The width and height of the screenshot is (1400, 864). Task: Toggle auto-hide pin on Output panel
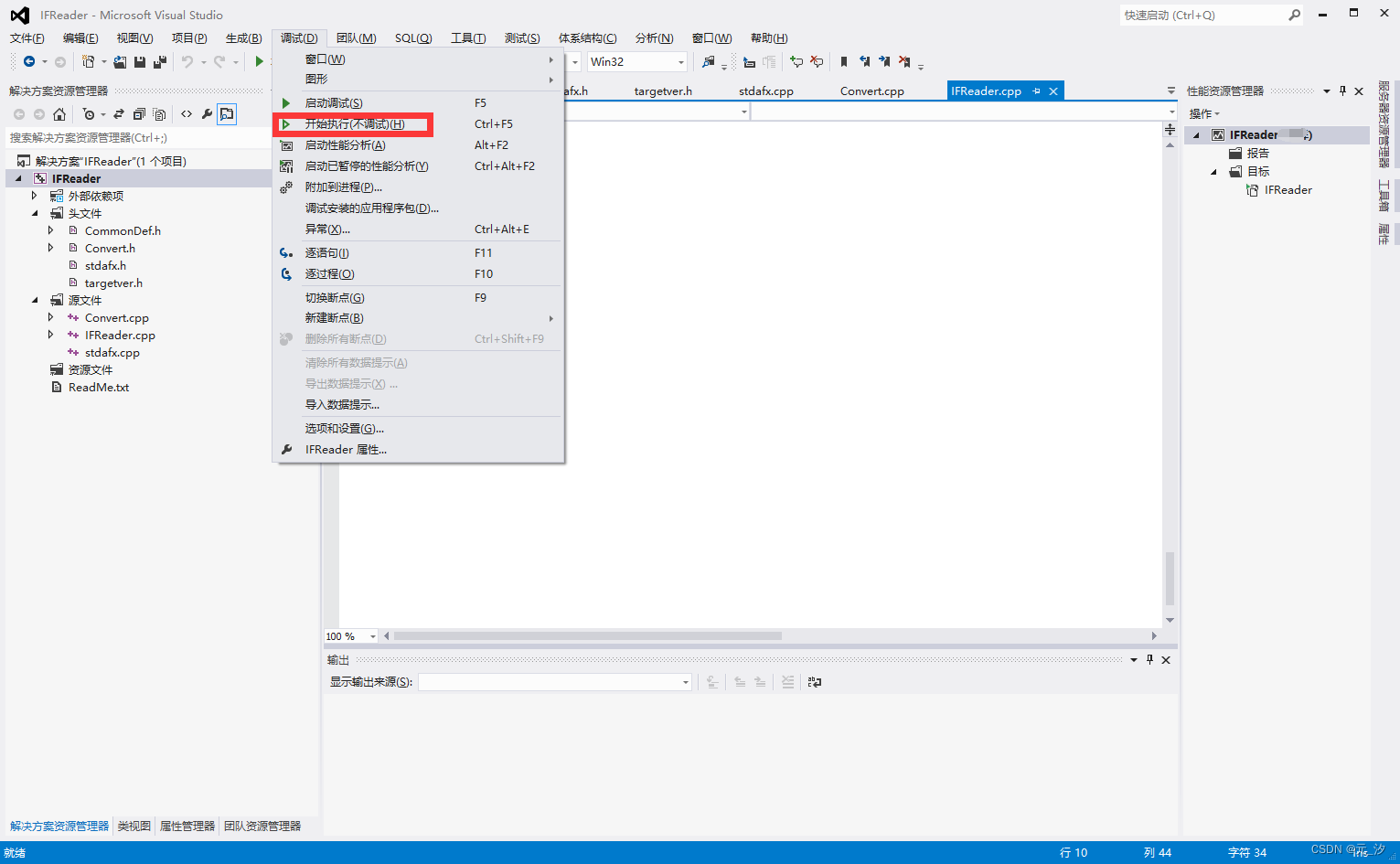pos(1149,659)
